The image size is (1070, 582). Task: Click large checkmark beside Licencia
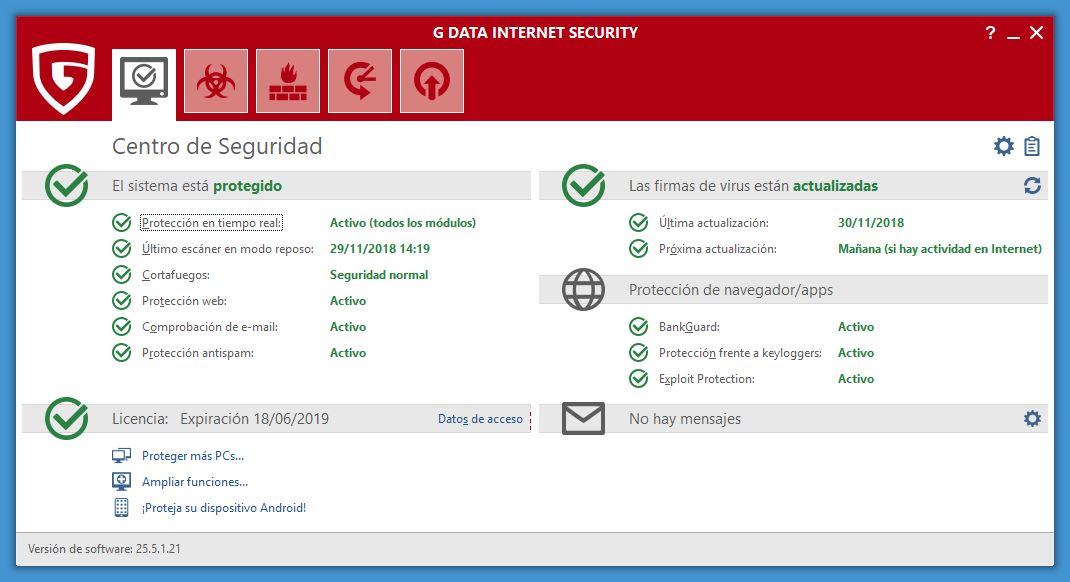click(x=66, y=418)
